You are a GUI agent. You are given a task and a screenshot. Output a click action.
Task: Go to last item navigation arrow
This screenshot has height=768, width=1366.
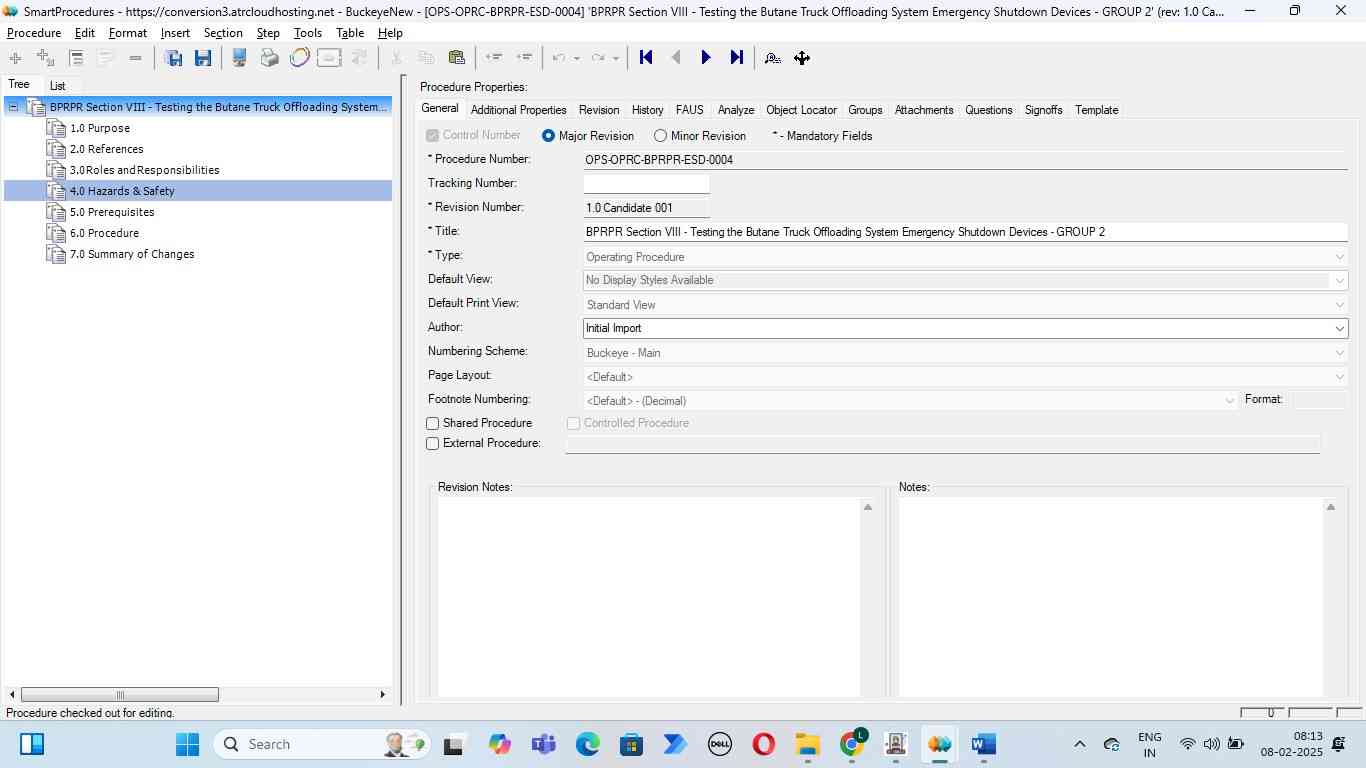pyautogui.click(x=737, y=58)
